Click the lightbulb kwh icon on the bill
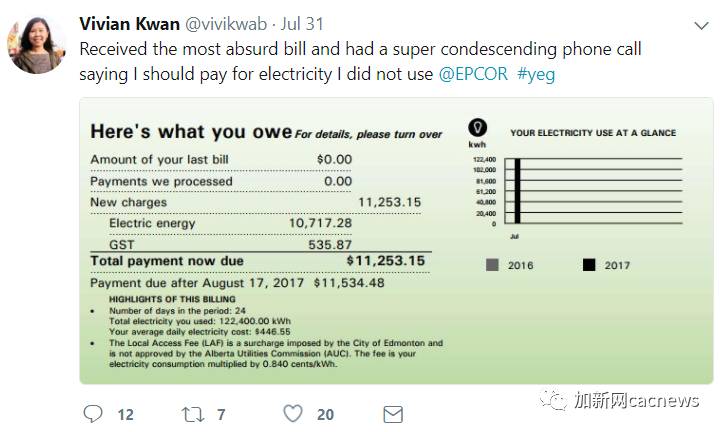 pyautogui.click(x=477, y=127)
